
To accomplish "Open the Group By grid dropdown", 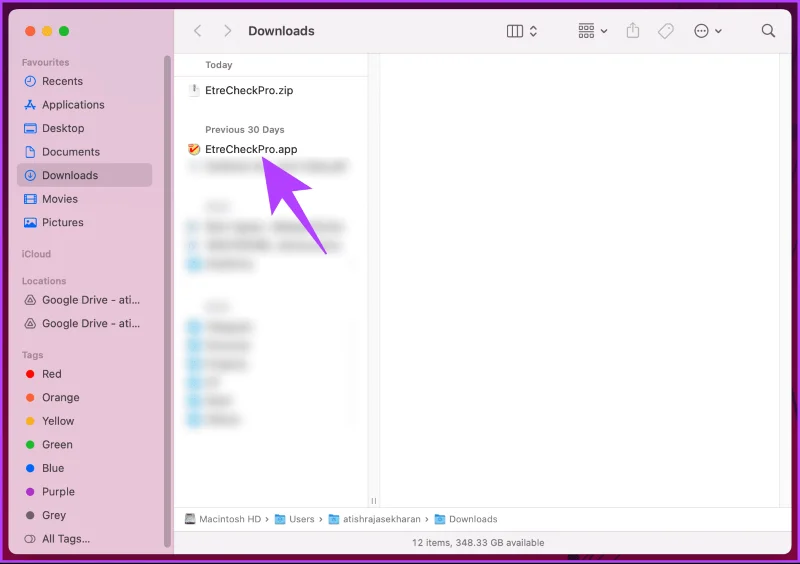I will [x=592, y=31].
